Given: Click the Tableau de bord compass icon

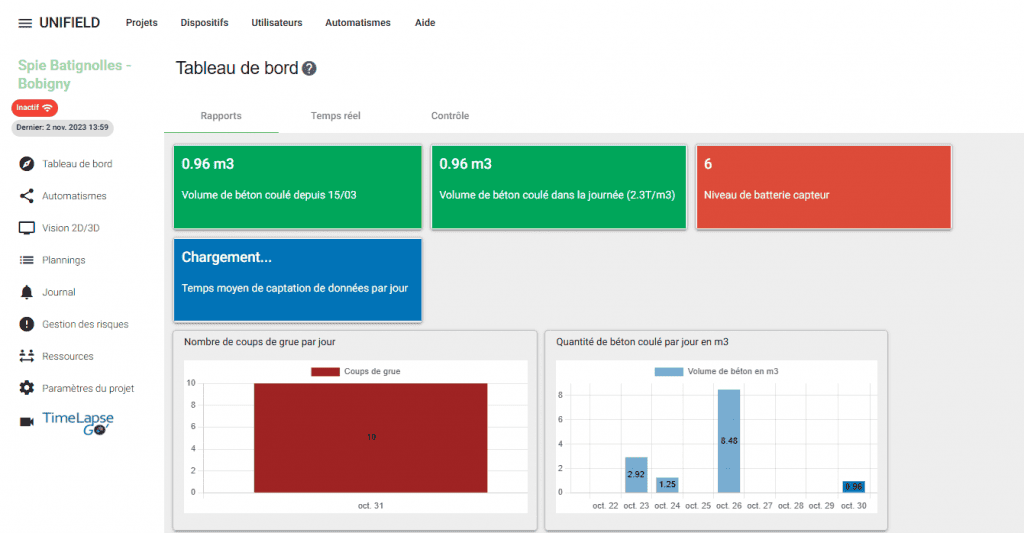Looking at the screenshot, I should coord(27,164).
